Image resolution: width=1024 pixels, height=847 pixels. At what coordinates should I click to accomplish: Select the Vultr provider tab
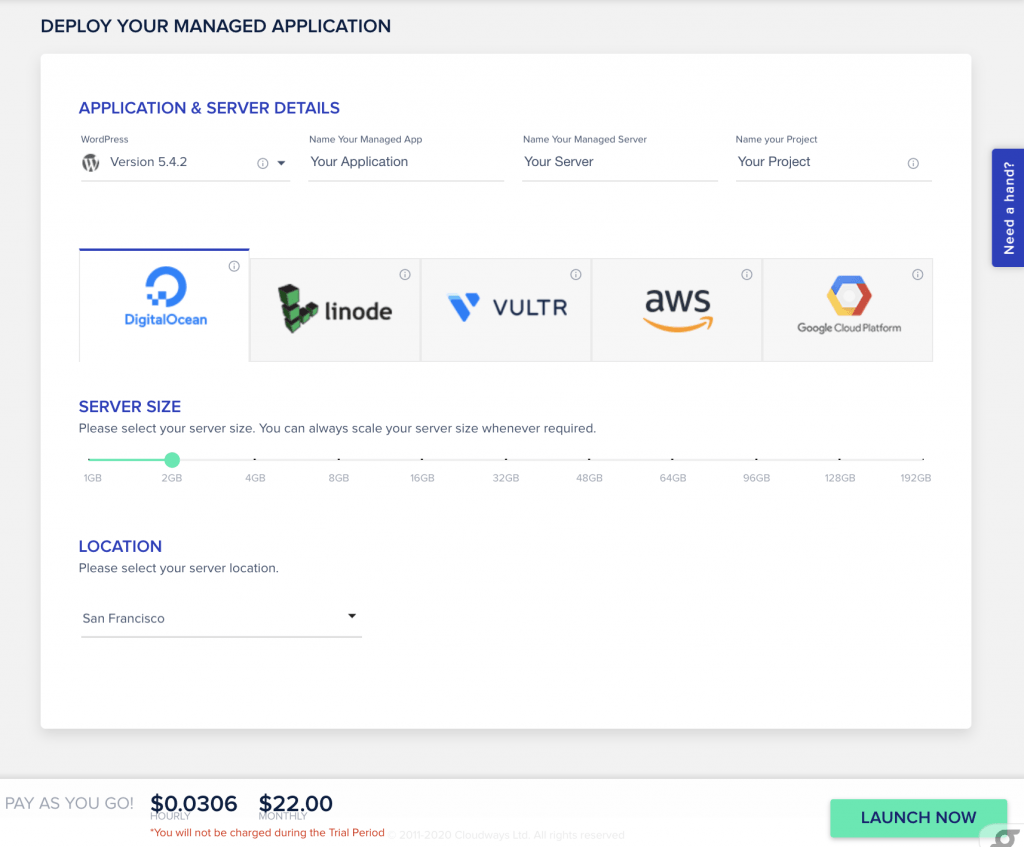coord(506,310)
